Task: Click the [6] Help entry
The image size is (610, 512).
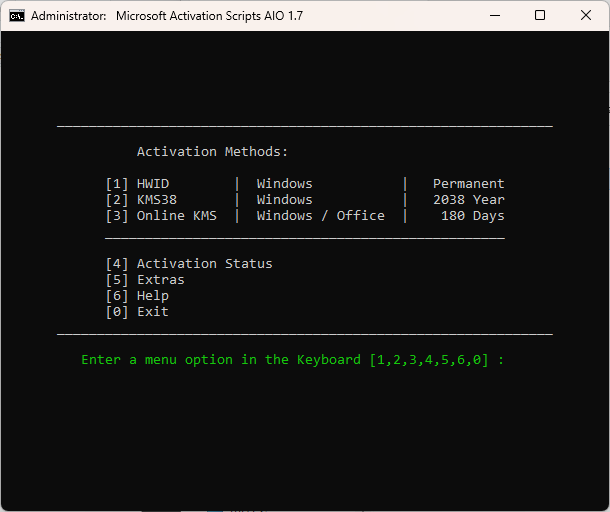Action: [137, 296]
